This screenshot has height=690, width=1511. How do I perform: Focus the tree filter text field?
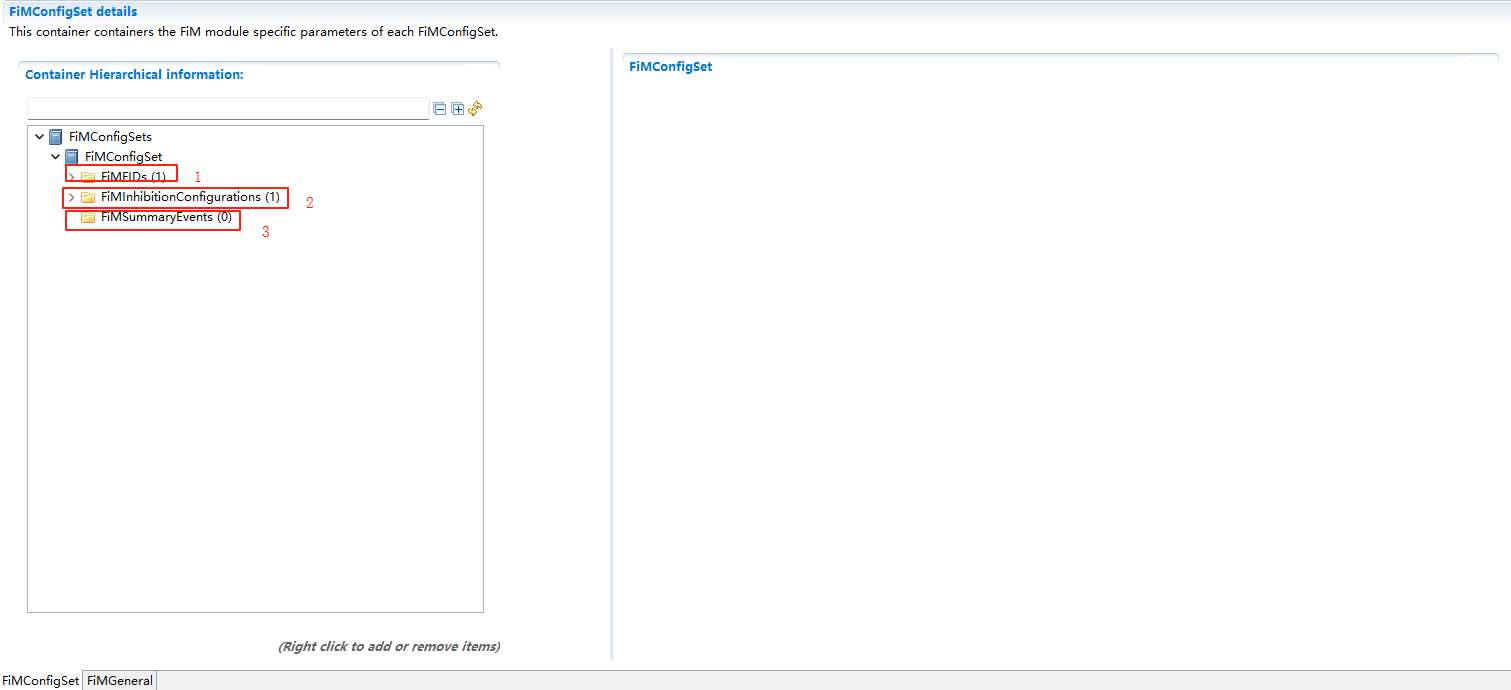tap(228, 109)
